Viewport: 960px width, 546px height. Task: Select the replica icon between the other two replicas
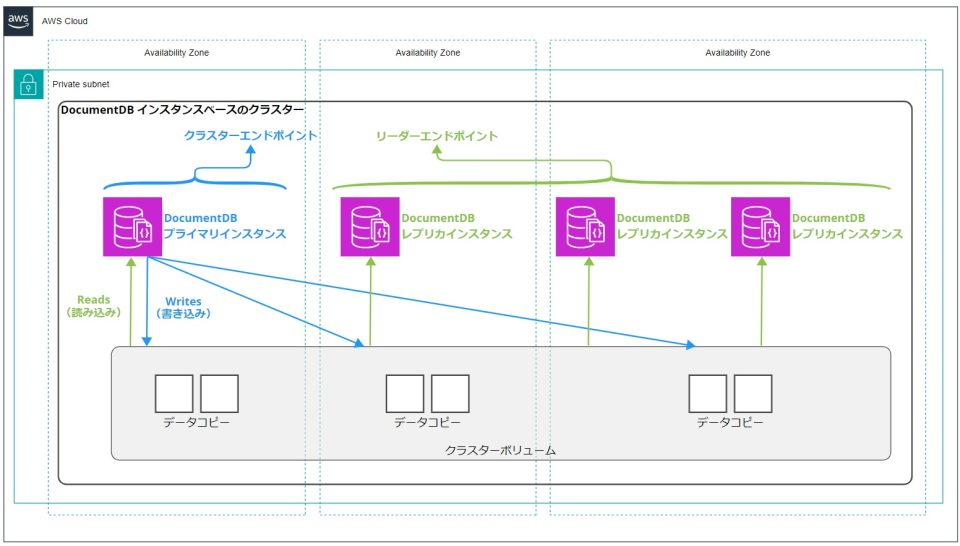[585, 226]
